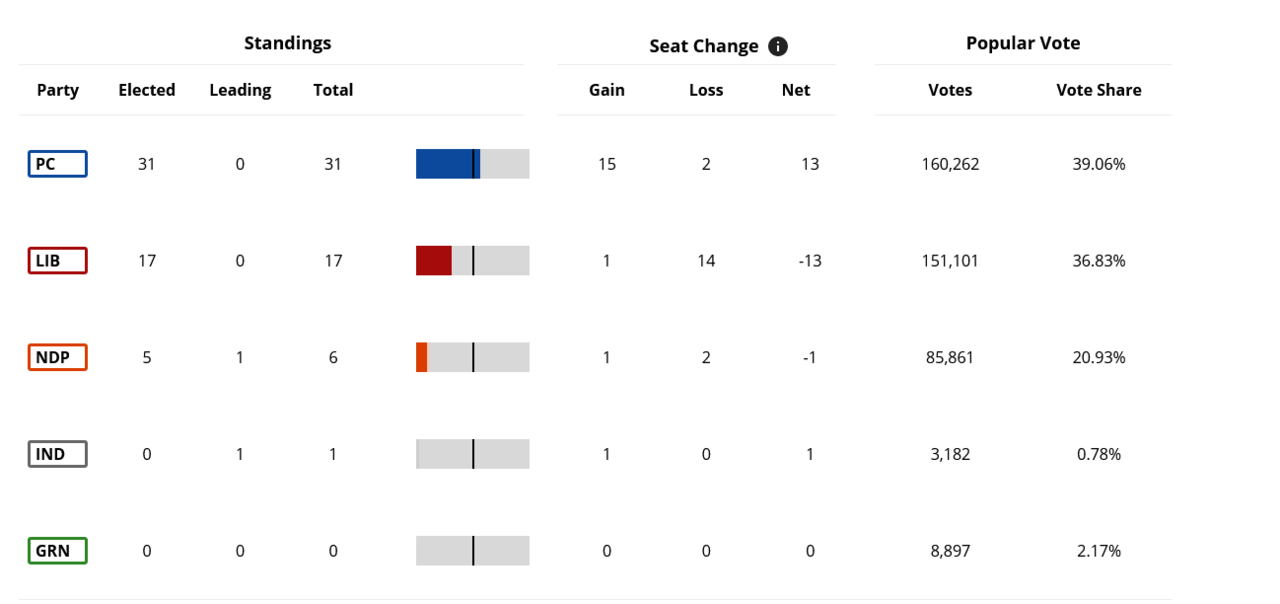Click the LIB net change -13
The width and height of the screenshot is (1280, 604).
809,261
